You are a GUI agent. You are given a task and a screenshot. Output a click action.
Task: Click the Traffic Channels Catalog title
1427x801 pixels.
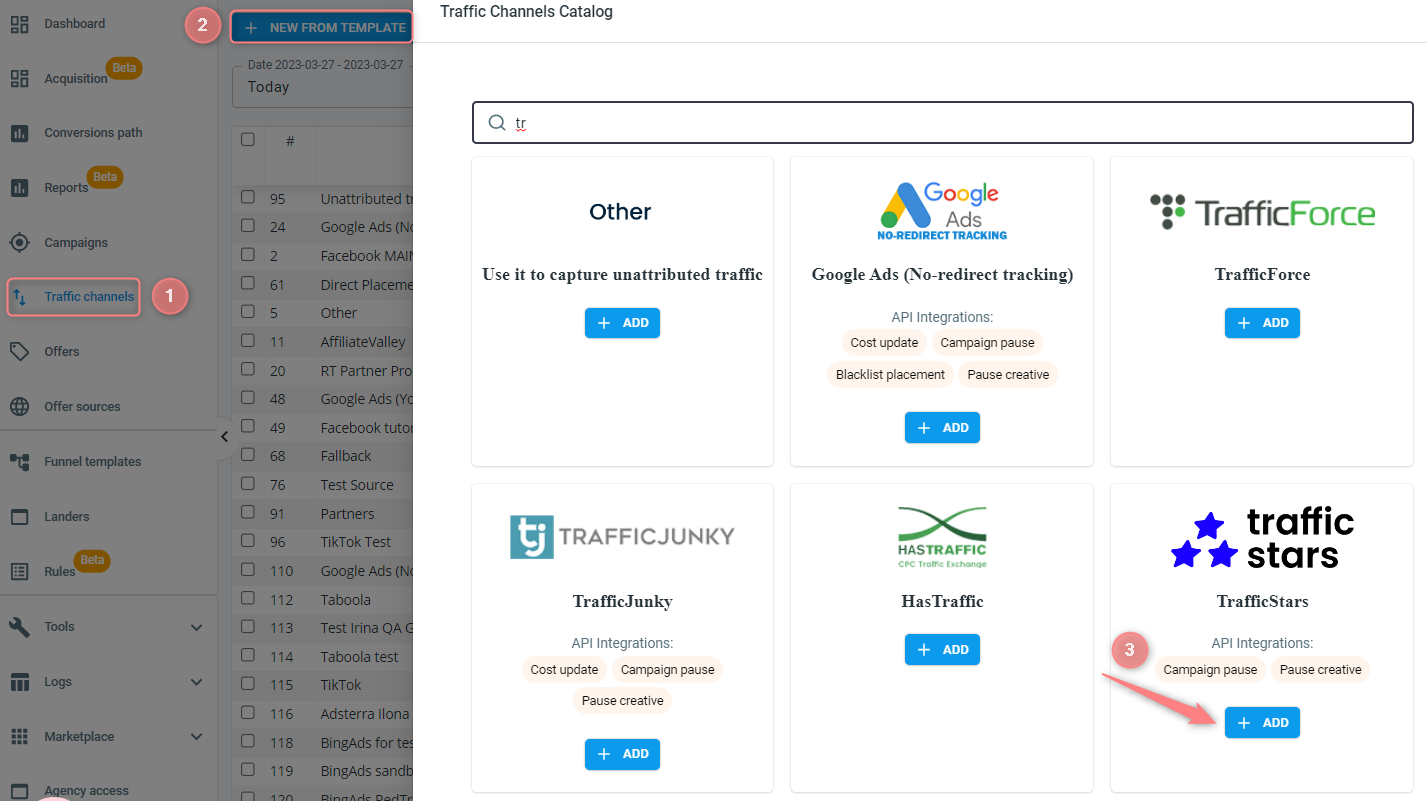526,12
